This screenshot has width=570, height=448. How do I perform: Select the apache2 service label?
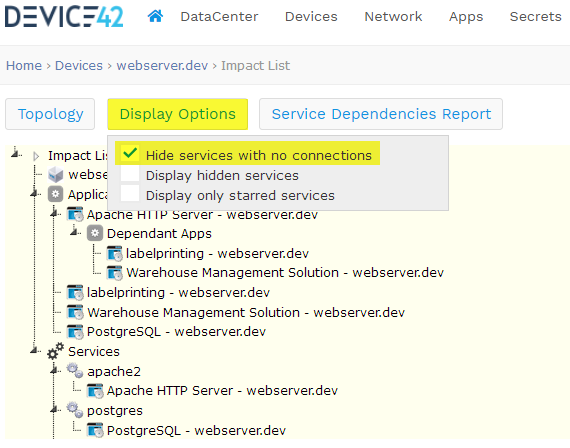pos(114,371)
